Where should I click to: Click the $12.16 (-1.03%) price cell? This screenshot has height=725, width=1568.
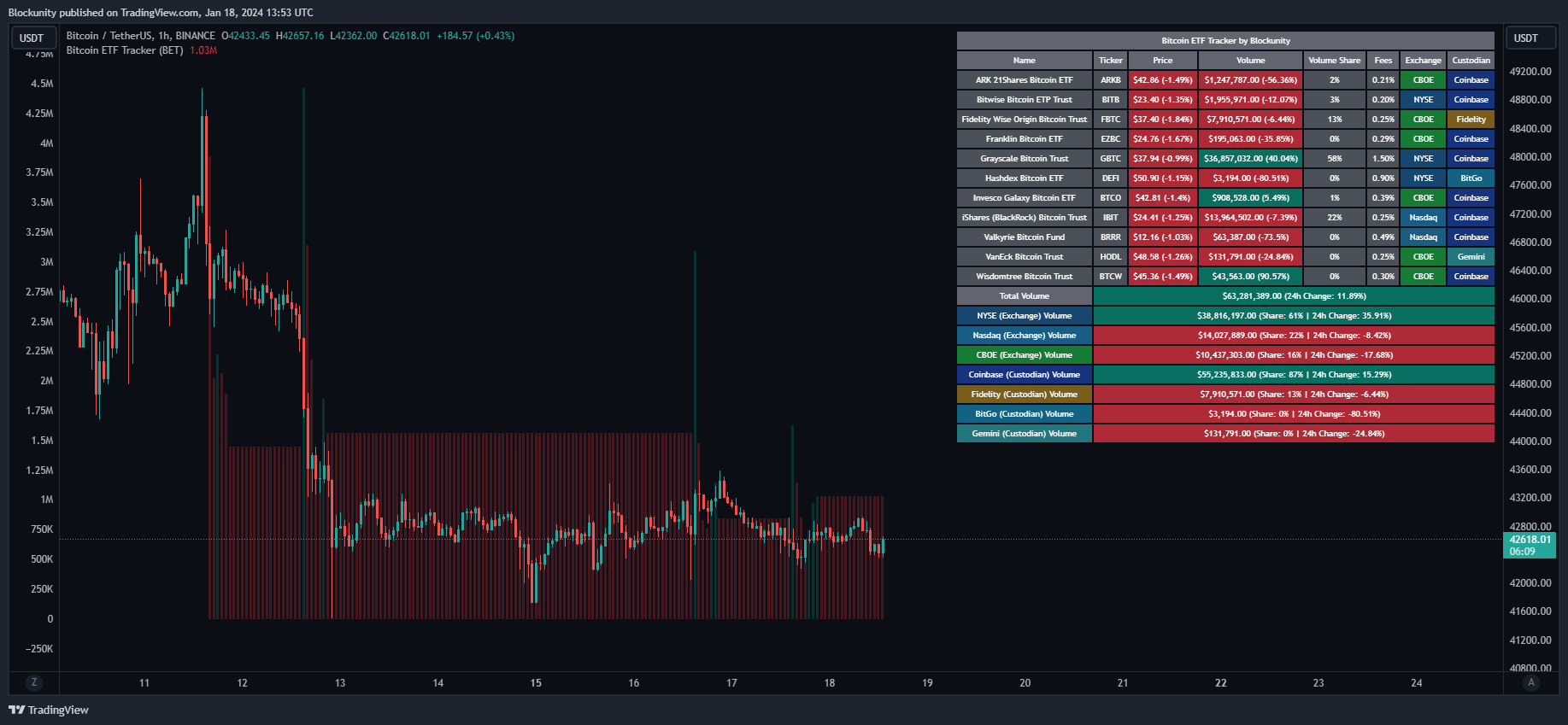click(1163, 237)
